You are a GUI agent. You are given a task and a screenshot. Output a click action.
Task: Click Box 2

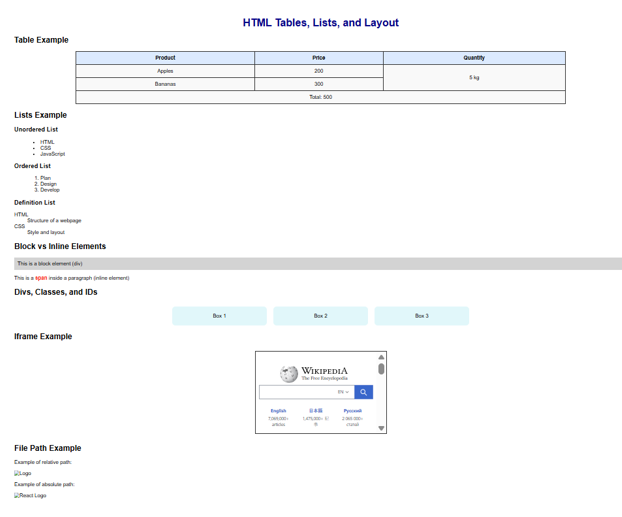coord(321,316)
